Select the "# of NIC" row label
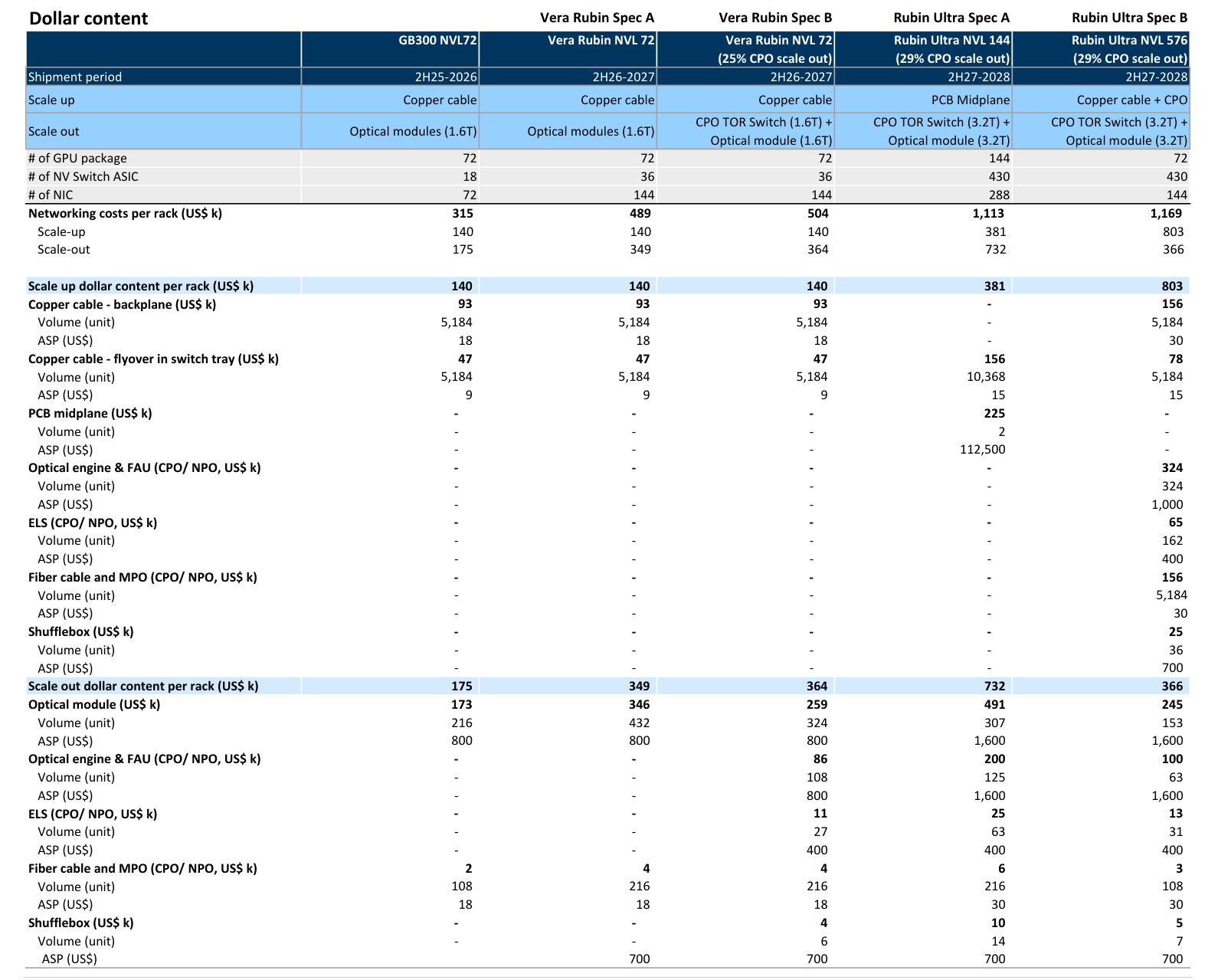1218x980 pixels. coord(51,195)
